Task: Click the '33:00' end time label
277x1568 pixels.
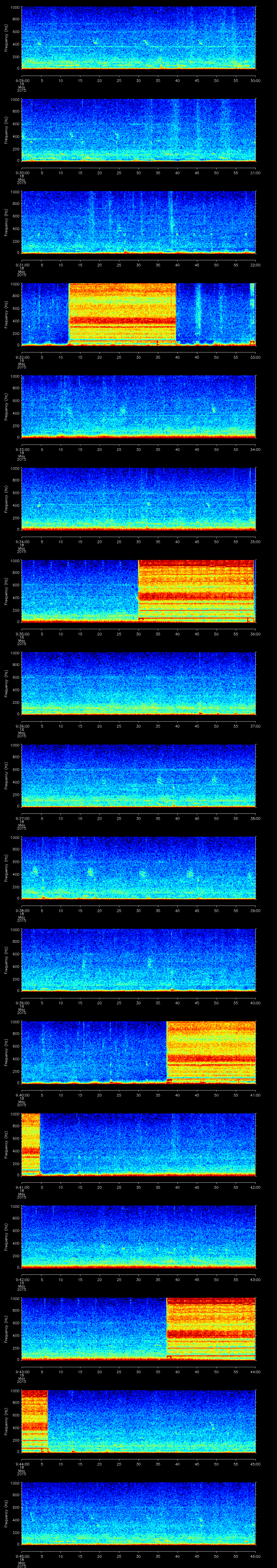Action: 256,357
